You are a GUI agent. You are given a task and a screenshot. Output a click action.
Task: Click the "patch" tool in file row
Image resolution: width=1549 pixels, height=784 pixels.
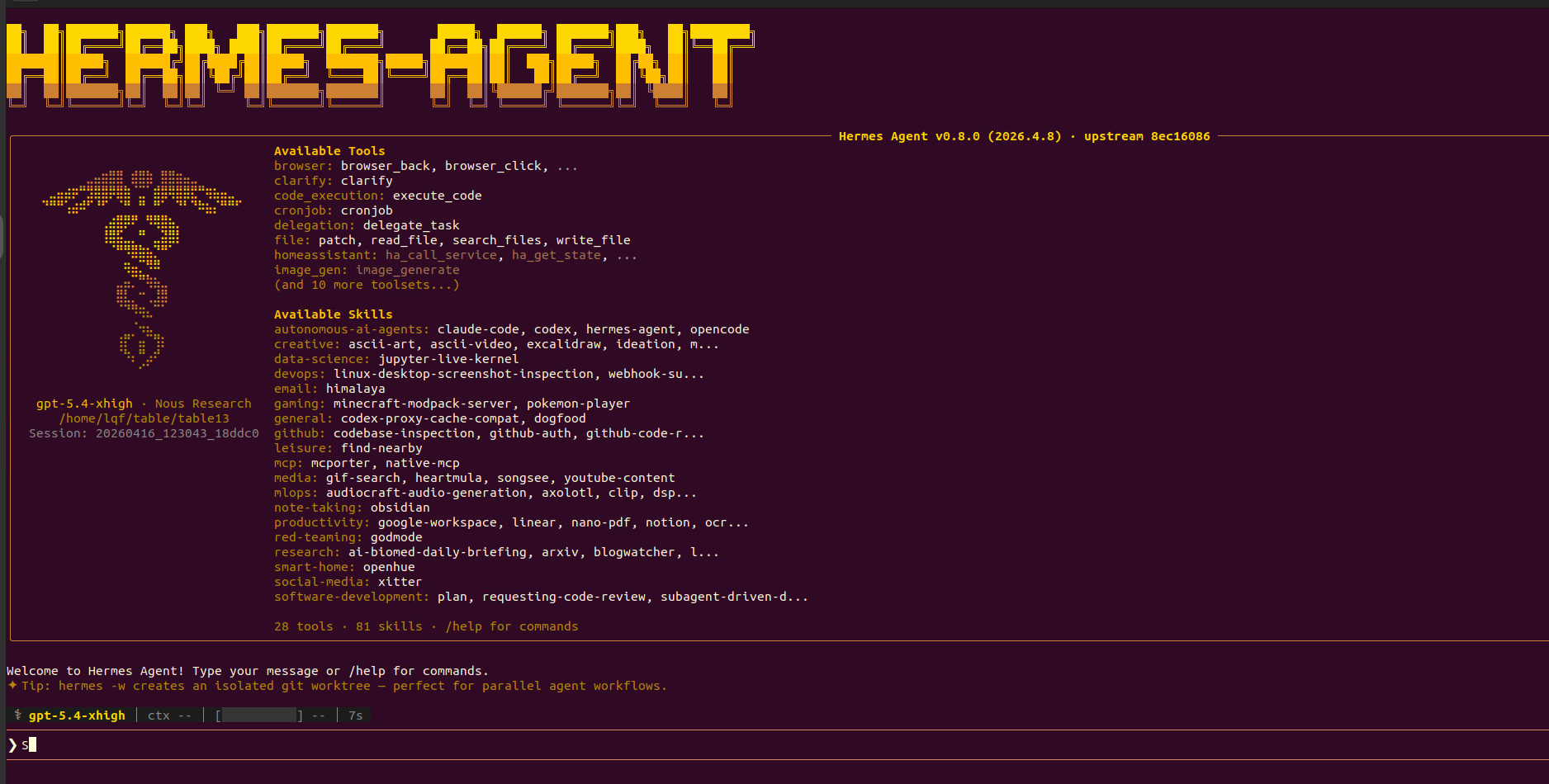click(x=337, y=240)
